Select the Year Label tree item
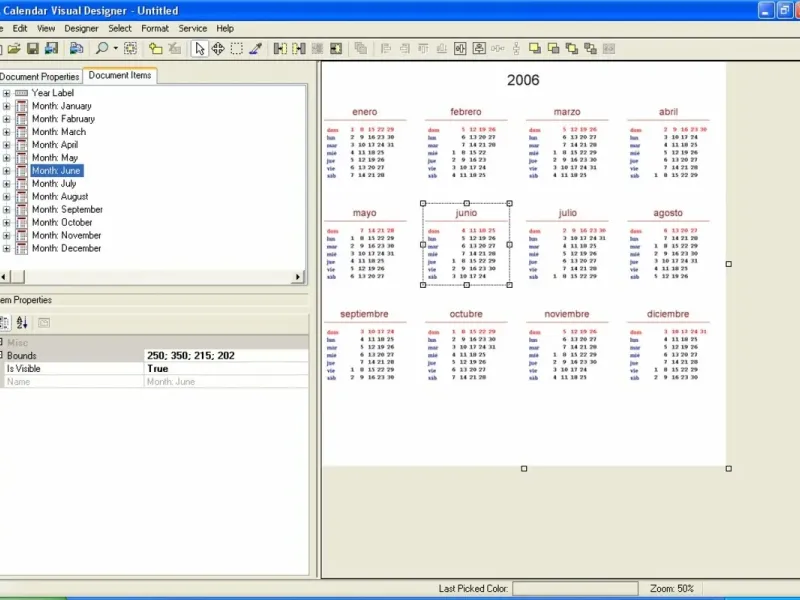This screenshot has width=800, height=600. click(53, 93)
